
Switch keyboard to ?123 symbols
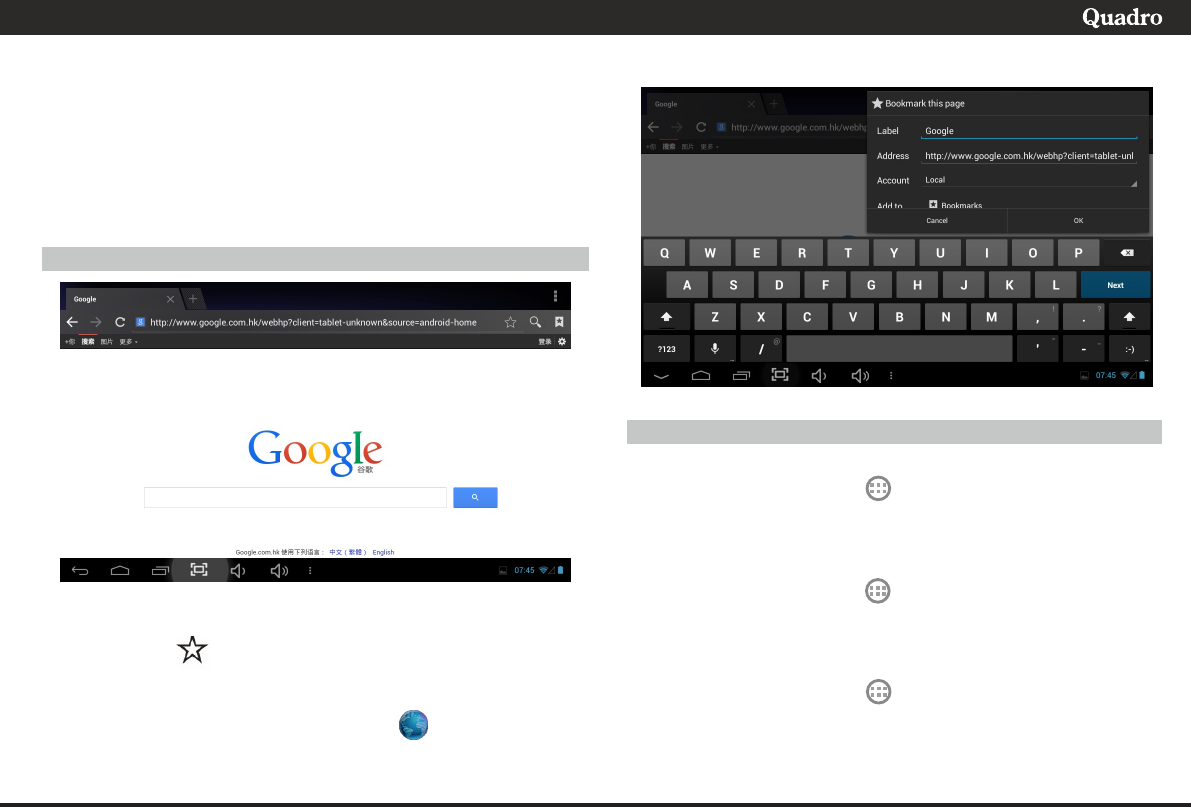click(666, 349)
